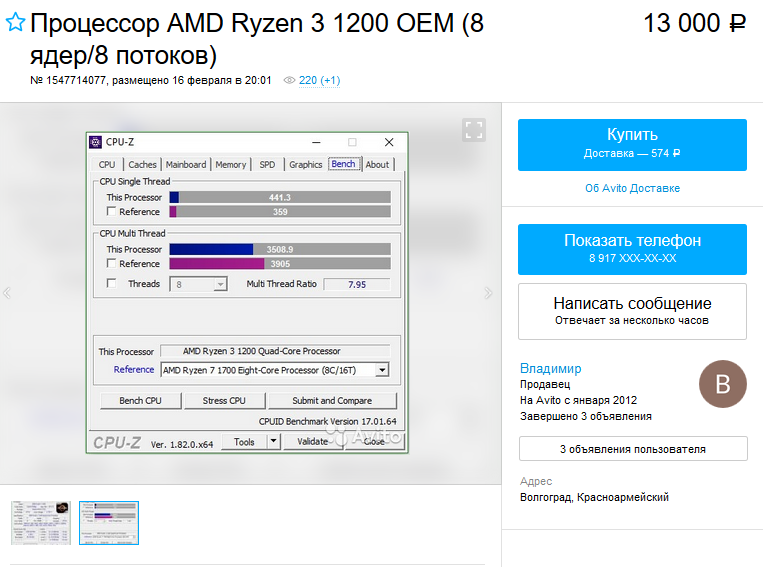Select the SPD tab

tap(267, 165)
